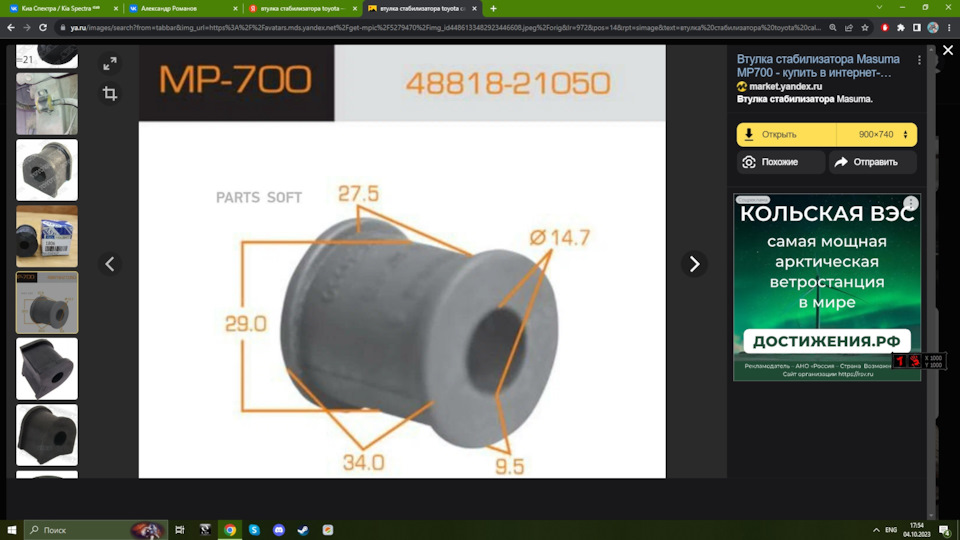Image resolution: width=960 pixels, height=540 pixels.
Task: Open the Chrome profile avatar
Action: [932, 28]
